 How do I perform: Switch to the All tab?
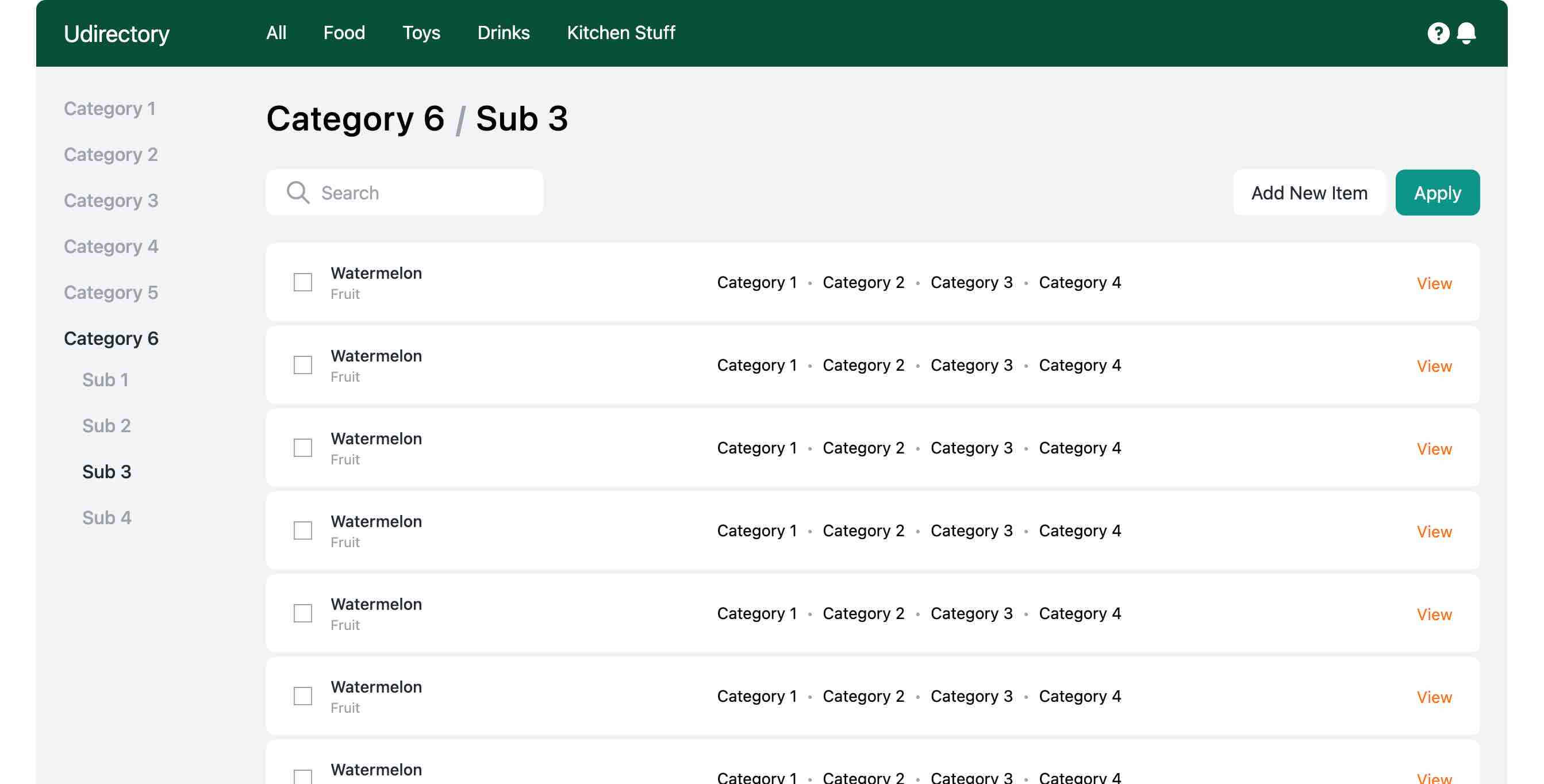tap(276, 32)
